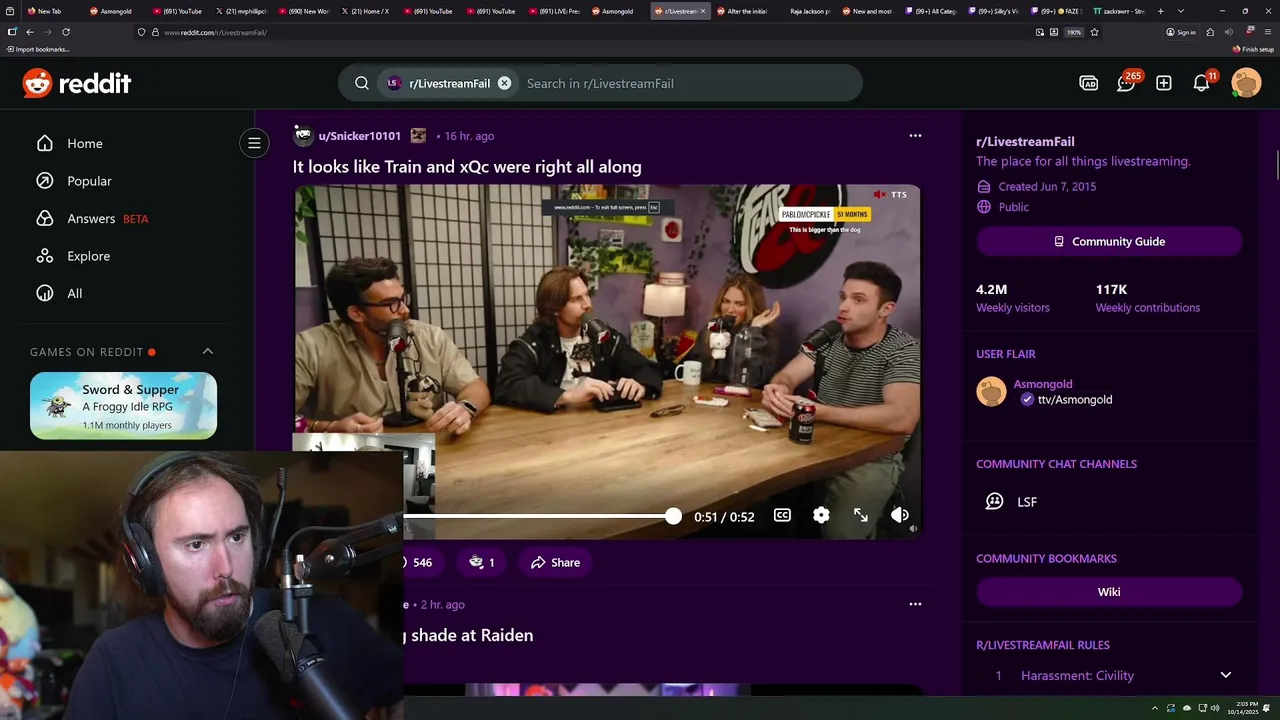
Task: Open taskbar clock showing 2:03 PM
Action: (x=1247, y=707)
